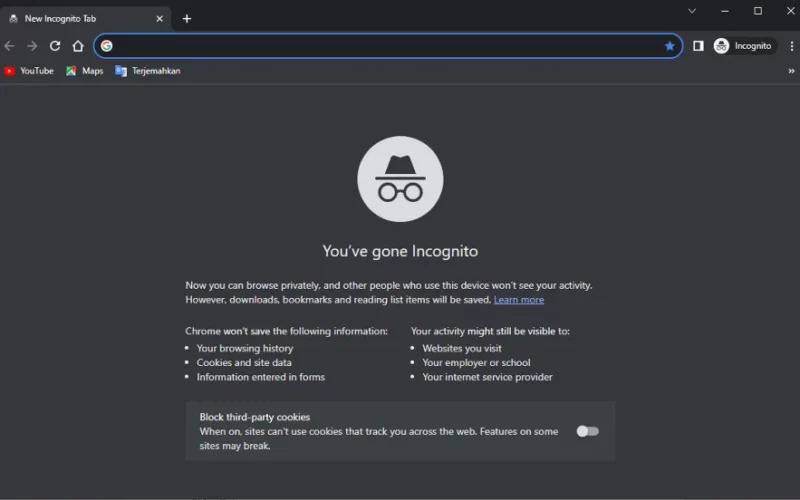
Task: Minimize the Chrome window
Action: click(724, 11)
